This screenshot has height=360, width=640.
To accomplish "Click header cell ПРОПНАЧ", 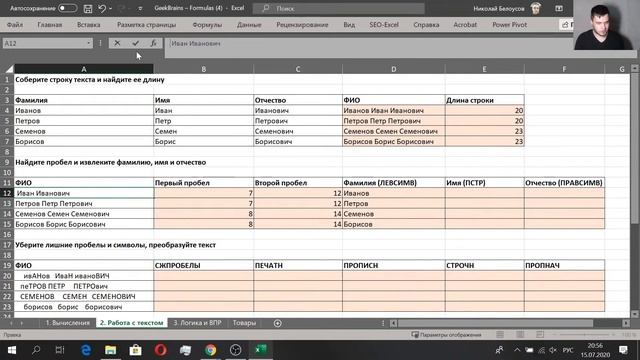I will point(564,266).
